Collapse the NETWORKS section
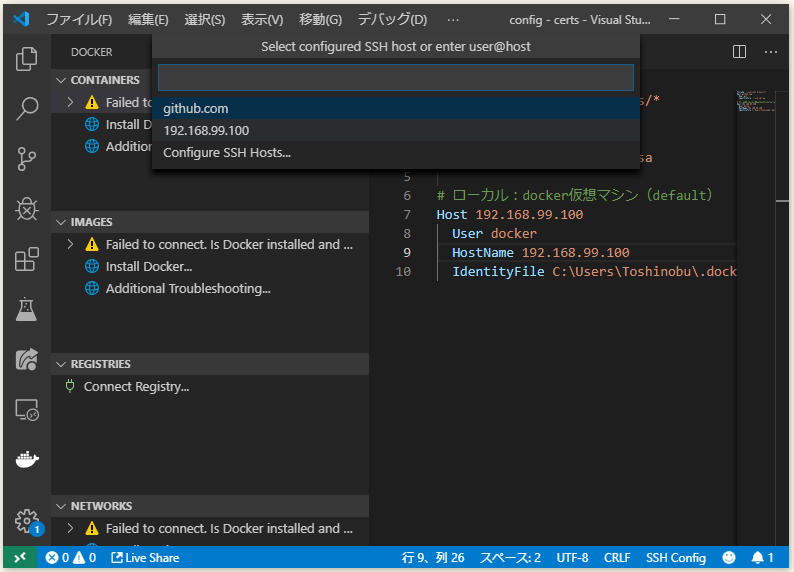Viewport: 794px width, 572px height. tap(61, 506)
